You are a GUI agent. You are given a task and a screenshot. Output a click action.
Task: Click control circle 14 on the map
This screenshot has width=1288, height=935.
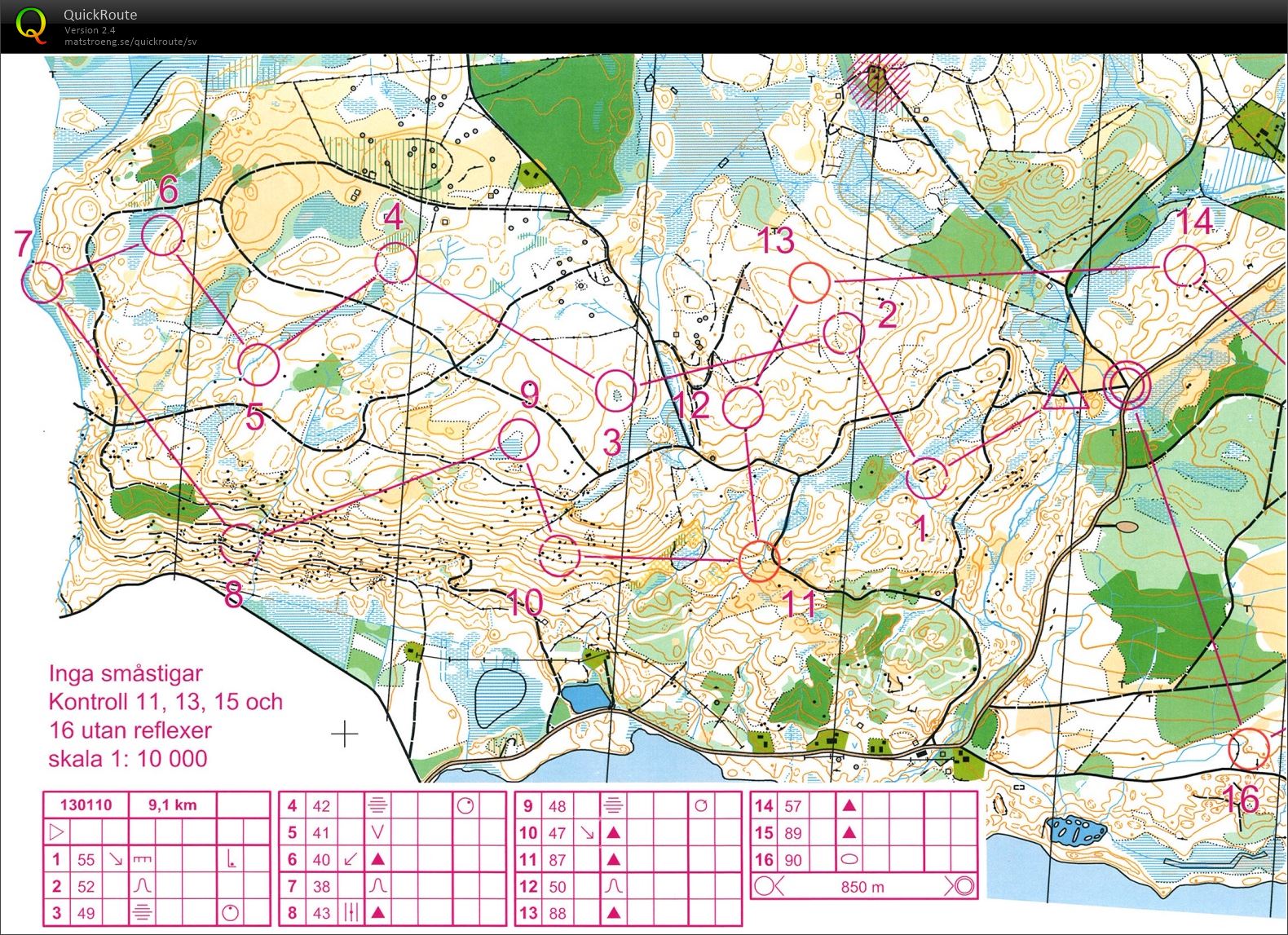click(1184, 266)
